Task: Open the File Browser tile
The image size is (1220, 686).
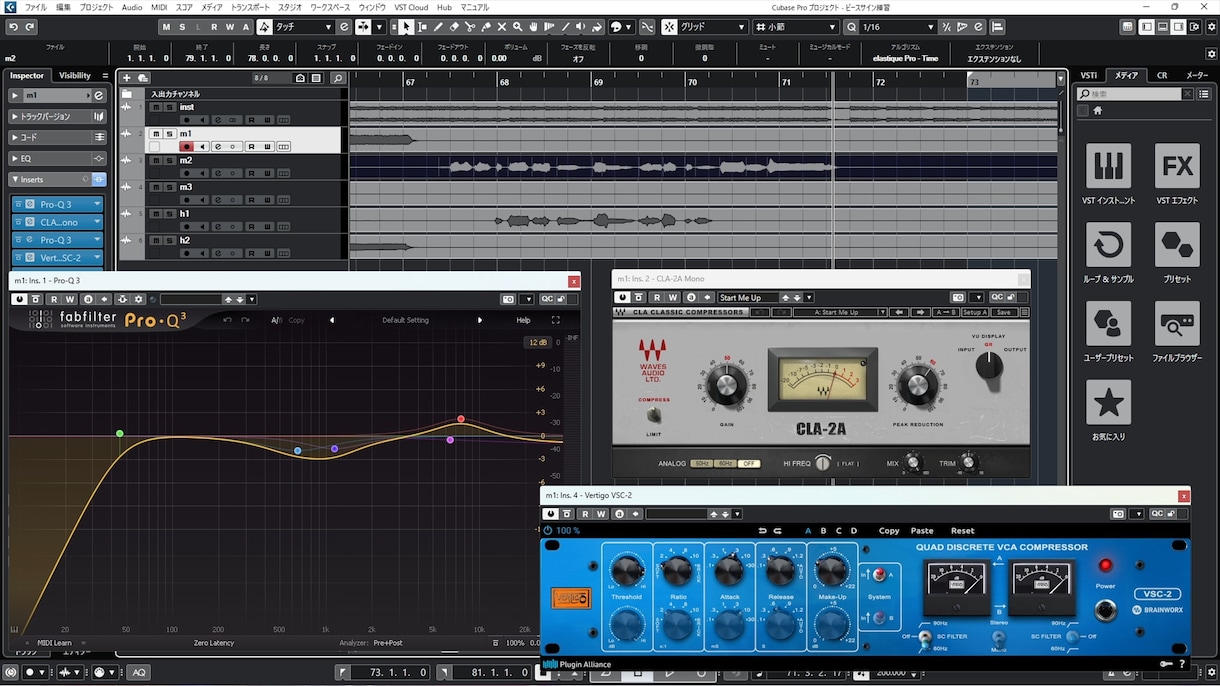Action: pyautogui.click(x=1177, y=324)
